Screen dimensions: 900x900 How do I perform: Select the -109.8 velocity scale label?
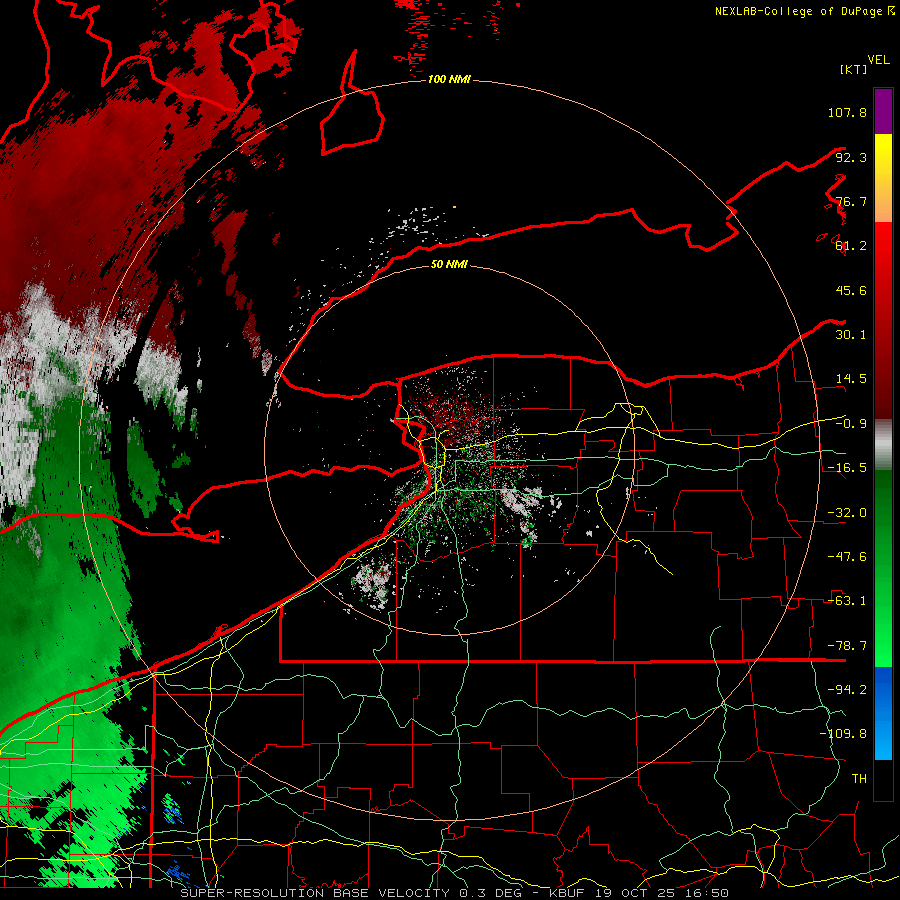click(843, 734)
